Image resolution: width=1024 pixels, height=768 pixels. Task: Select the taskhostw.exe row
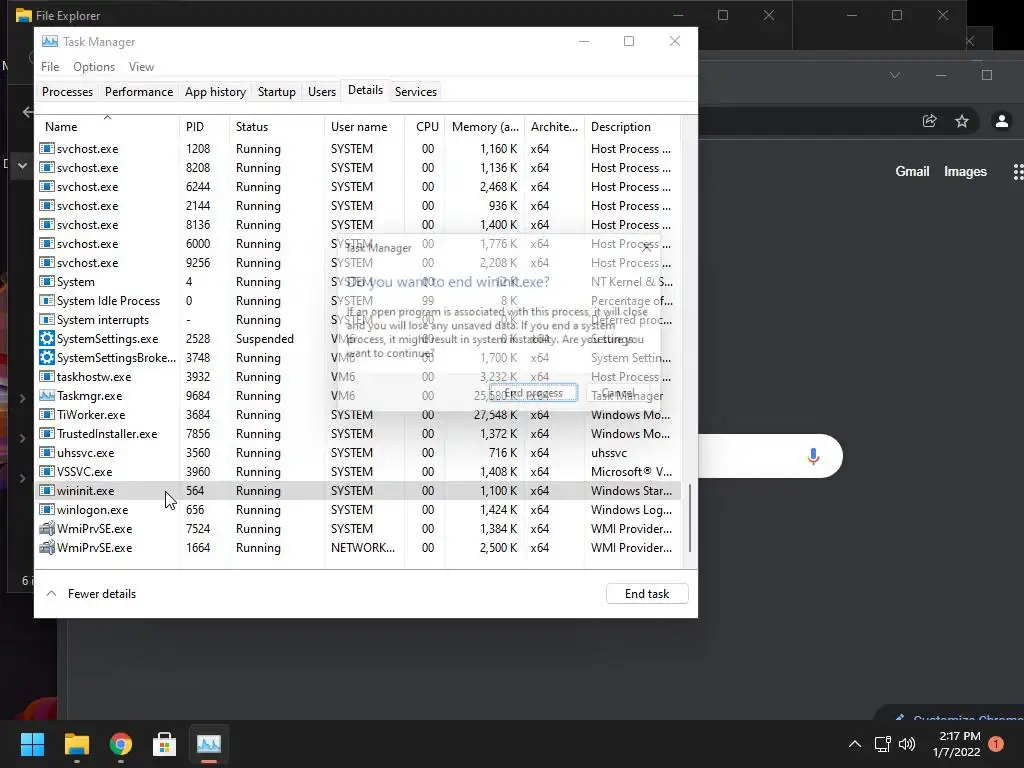point(358,377)
